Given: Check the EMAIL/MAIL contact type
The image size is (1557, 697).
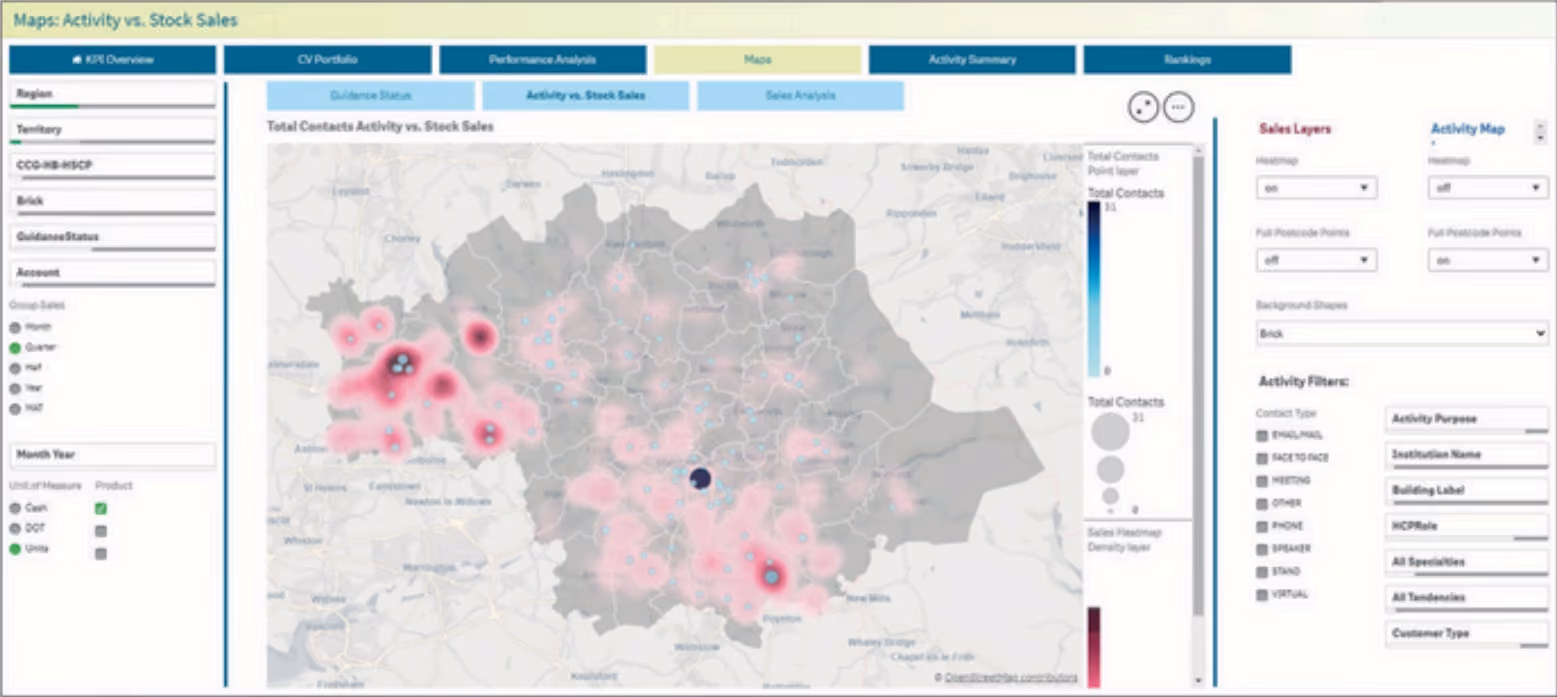Looking at the screenshot, I should tap(1262, 435).
